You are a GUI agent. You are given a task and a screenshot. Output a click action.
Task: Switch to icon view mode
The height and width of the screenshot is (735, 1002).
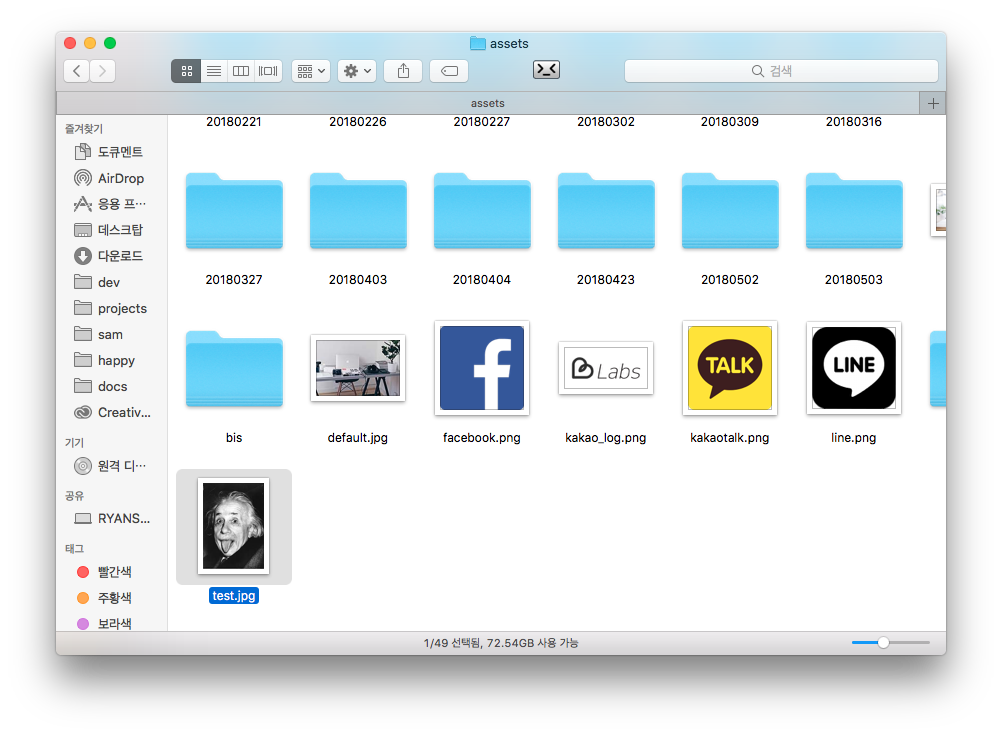click(186, 71)
